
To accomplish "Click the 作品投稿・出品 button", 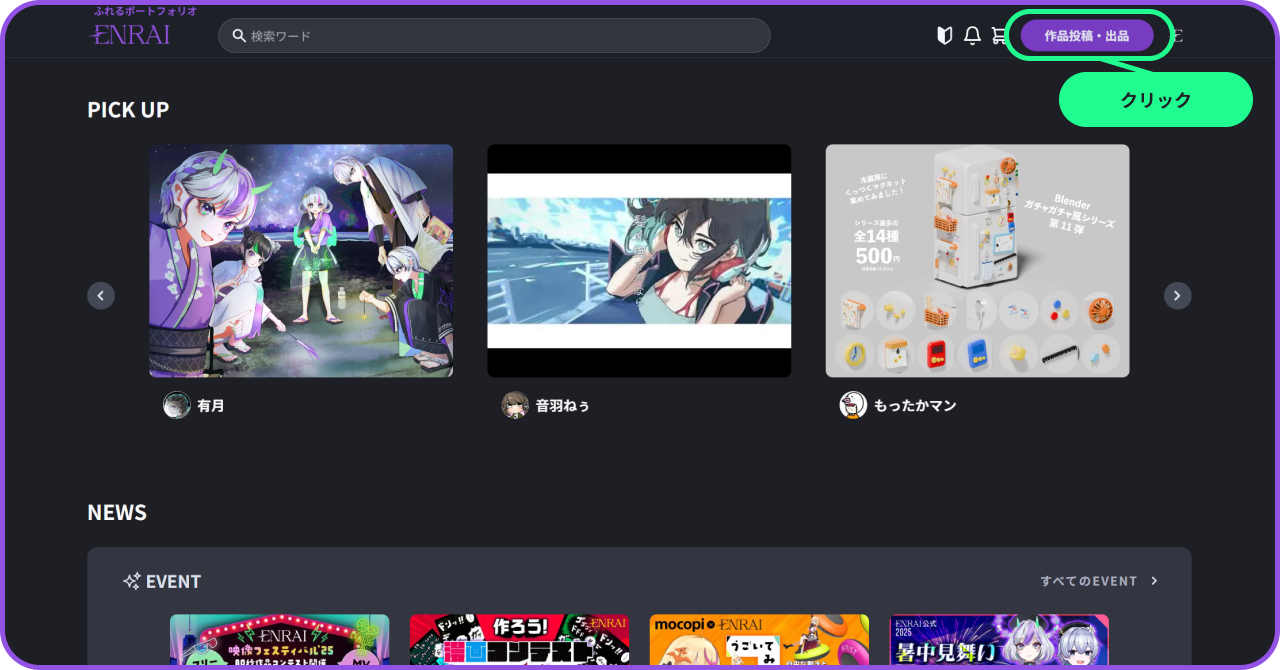I will click(1087, 36).
